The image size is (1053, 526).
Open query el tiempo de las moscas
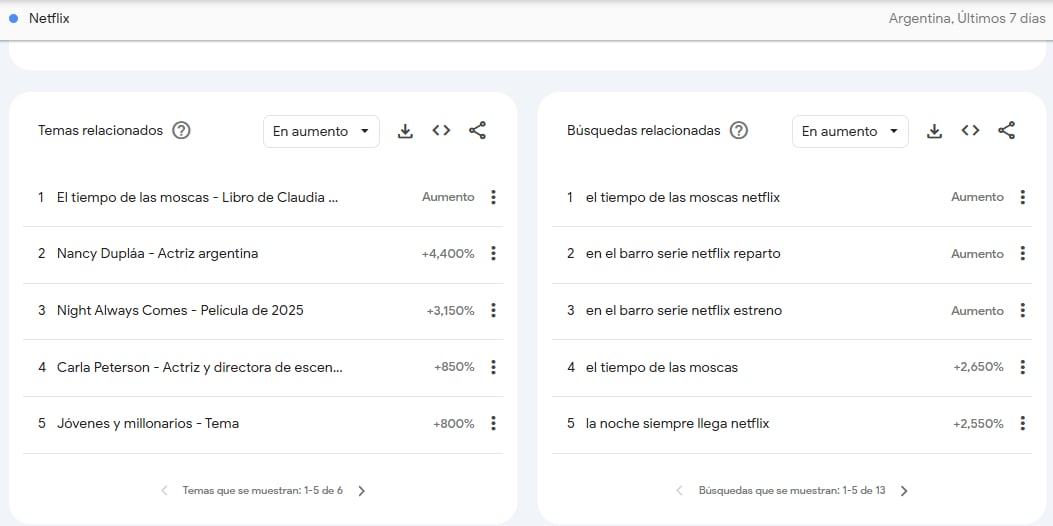point(661,367)
